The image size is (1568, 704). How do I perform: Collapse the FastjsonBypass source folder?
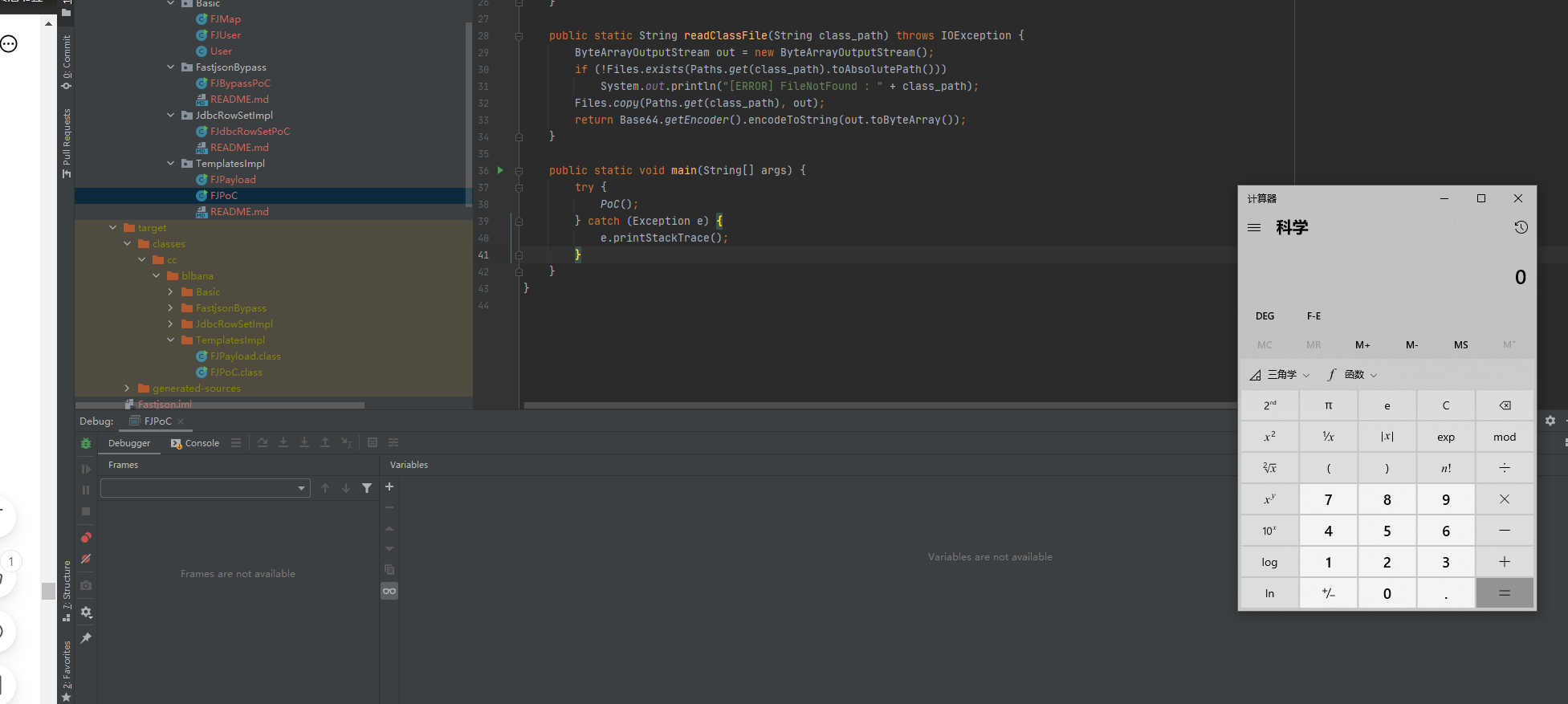[x=170, y=67]
